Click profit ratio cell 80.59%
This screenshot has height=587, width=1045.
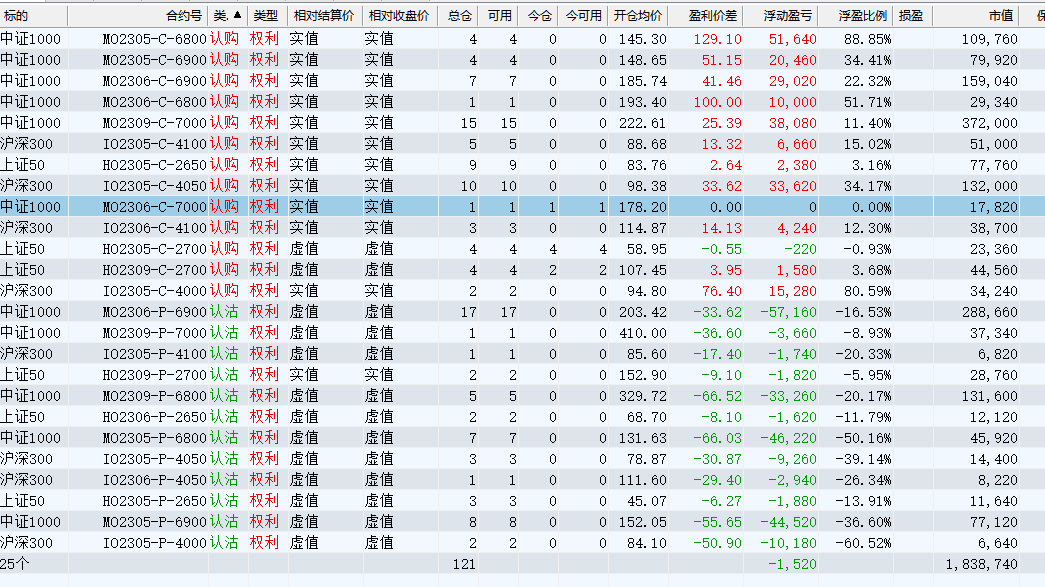(x=867, y=291)
